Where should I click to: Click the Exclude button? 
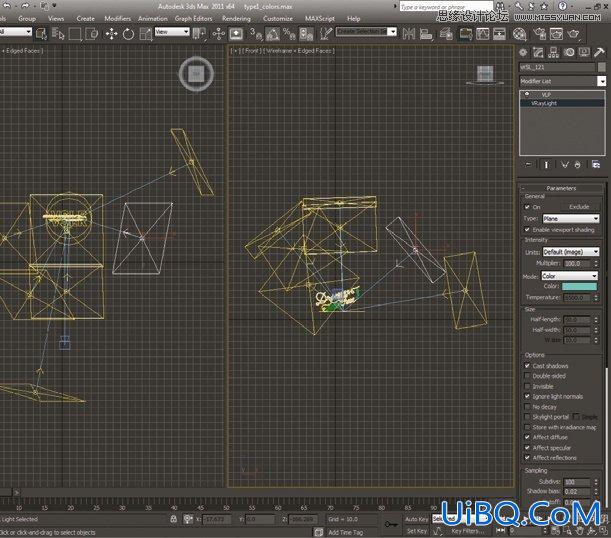click(x=579, y=207)
